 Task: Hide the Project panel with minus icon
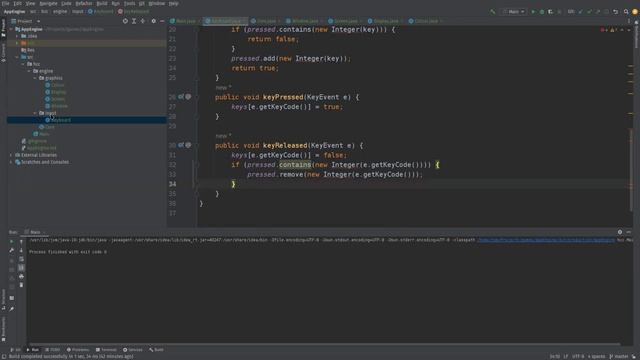point(162,21)
